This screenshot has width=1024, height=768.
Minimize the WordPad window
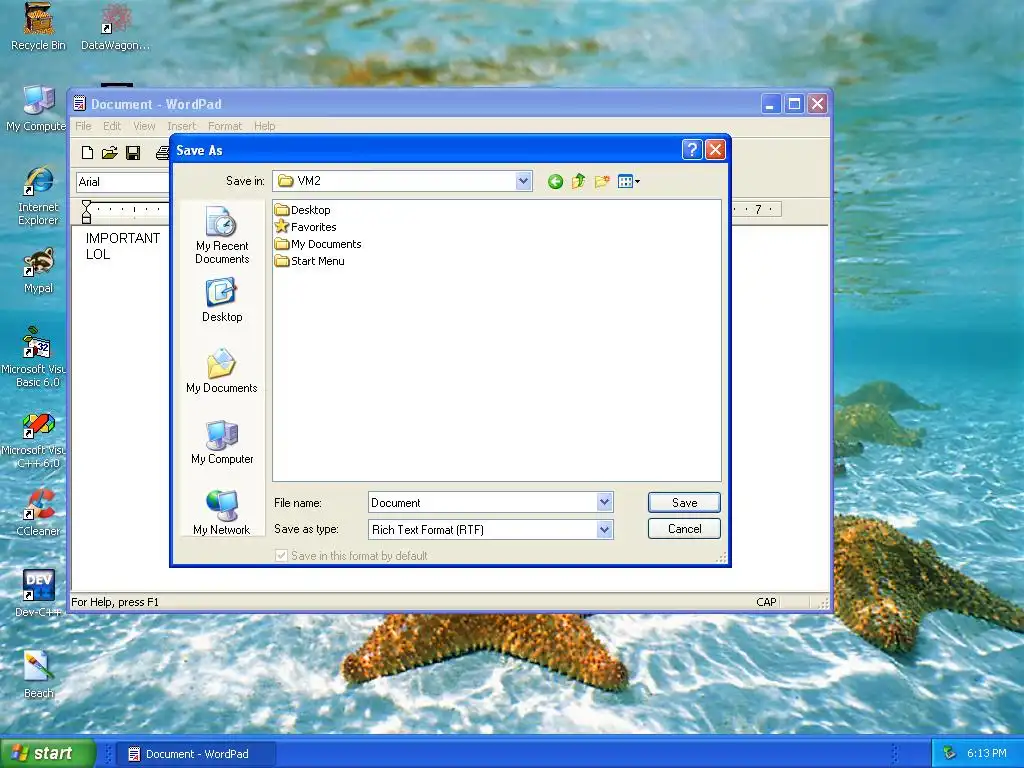(771, 104)
